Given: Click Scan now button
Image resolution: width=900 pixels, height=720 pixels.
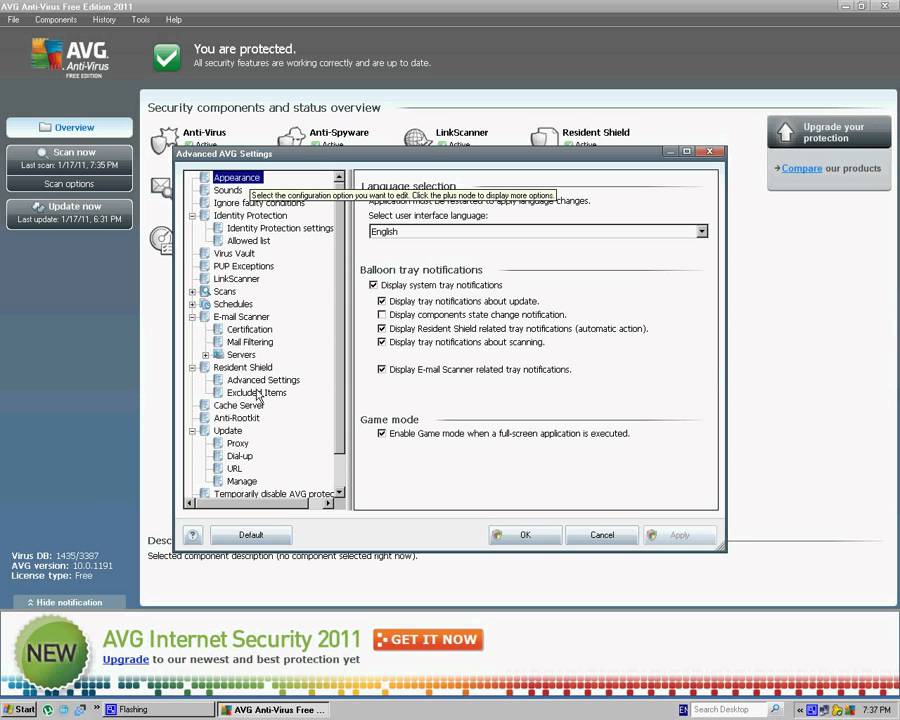Looking at the screenshot, I should click(x=69, y=158).
